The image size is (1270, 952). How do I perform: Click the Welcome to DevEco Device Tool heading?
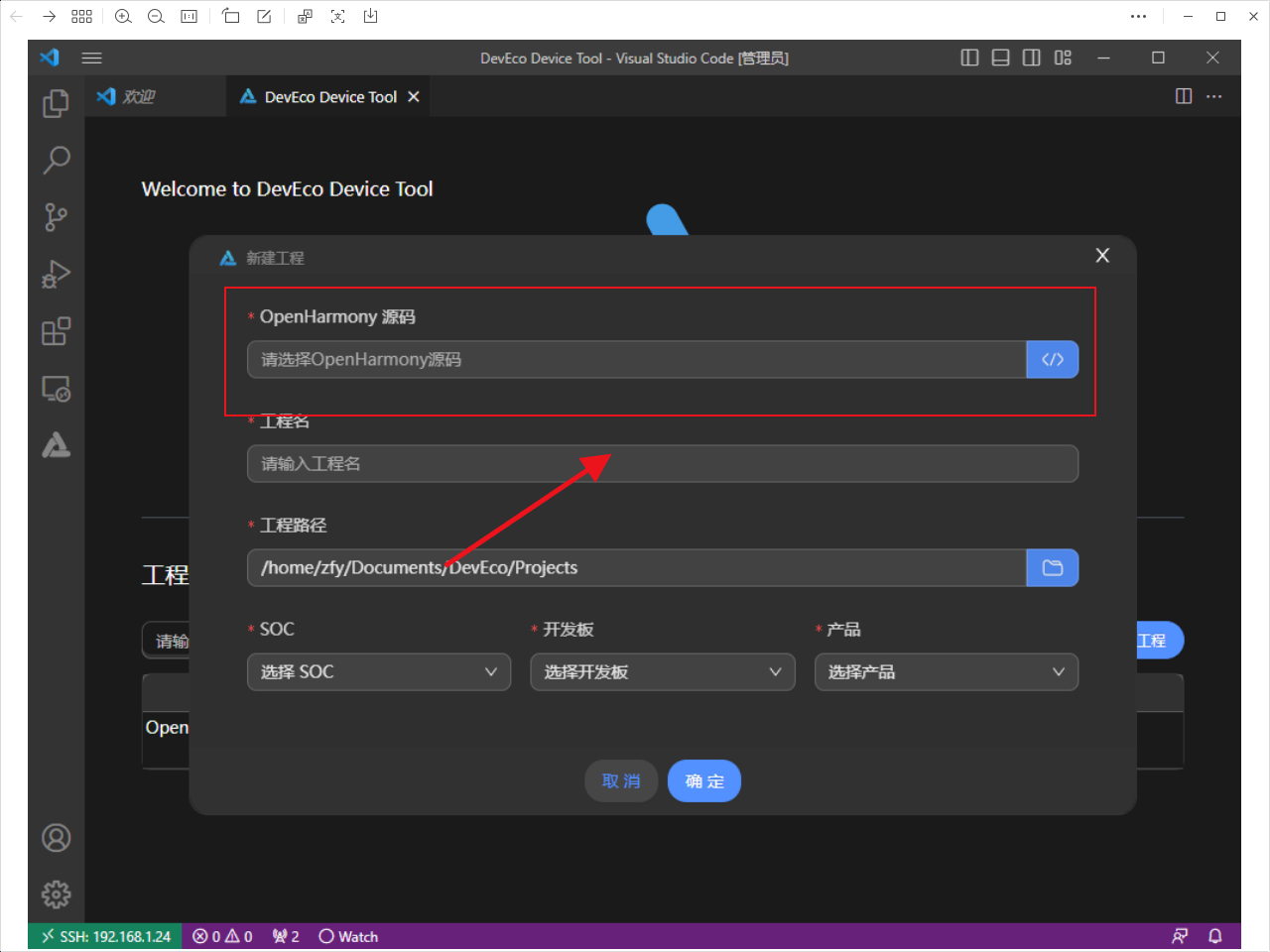click(287, 188)
